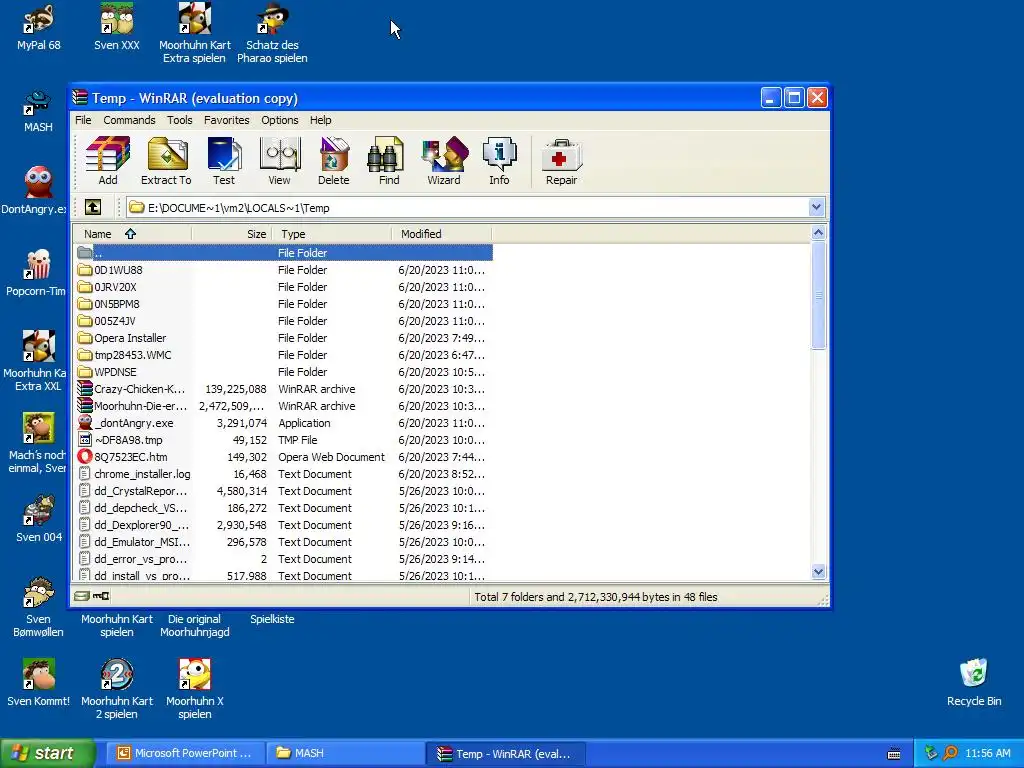The width and height of the screenshot is (1024, 768).
Task: Open the Tools menu
Action: pyautogui.click(x=180, y=120)
